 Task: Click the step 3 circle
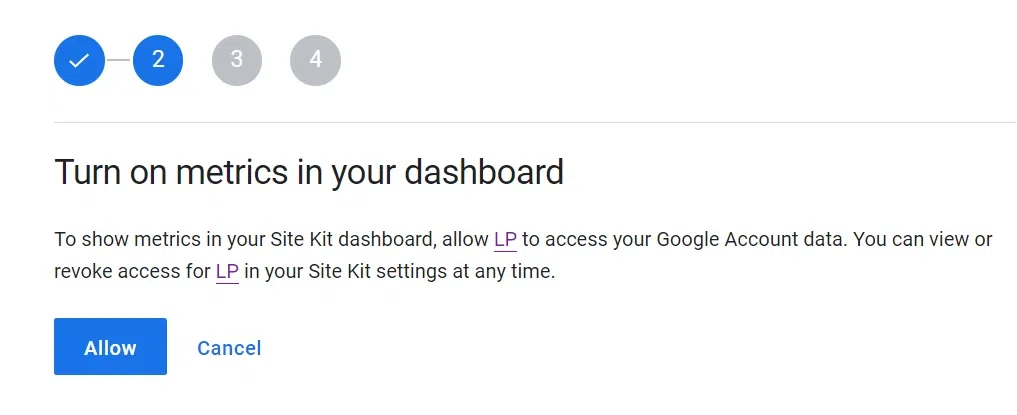[x=237, y=60]
